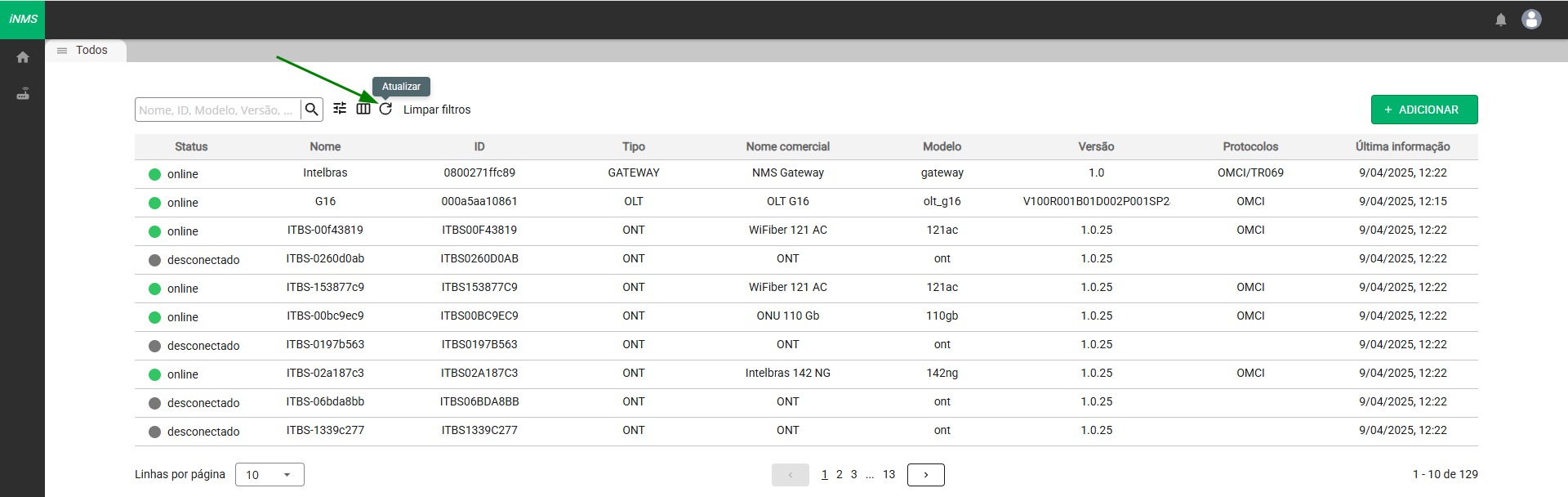
Task: Open device ITBS-00f43819
Action: pos(325,231)
